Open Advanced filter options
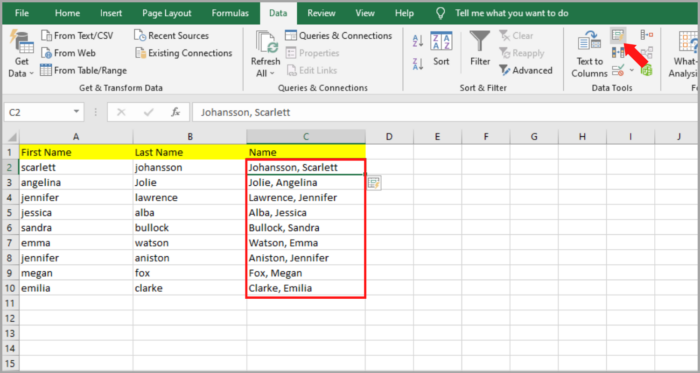 pos(525,70)
